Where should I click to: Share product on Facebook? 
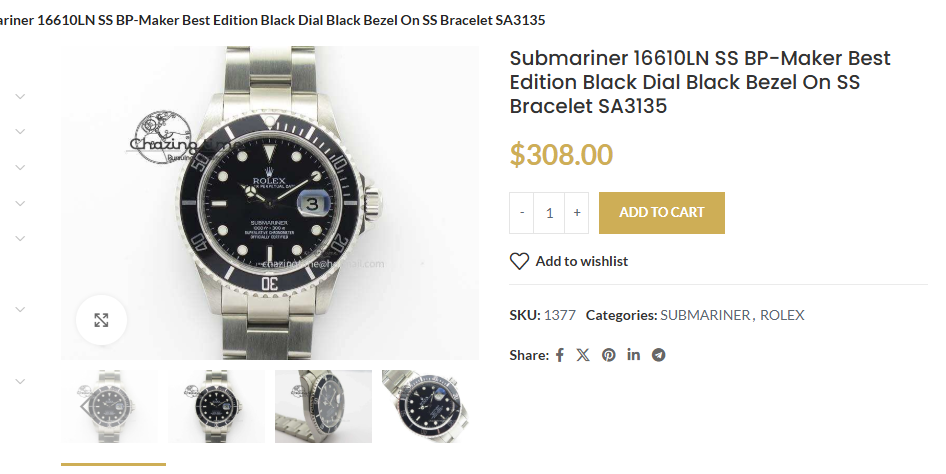[560, 355]
